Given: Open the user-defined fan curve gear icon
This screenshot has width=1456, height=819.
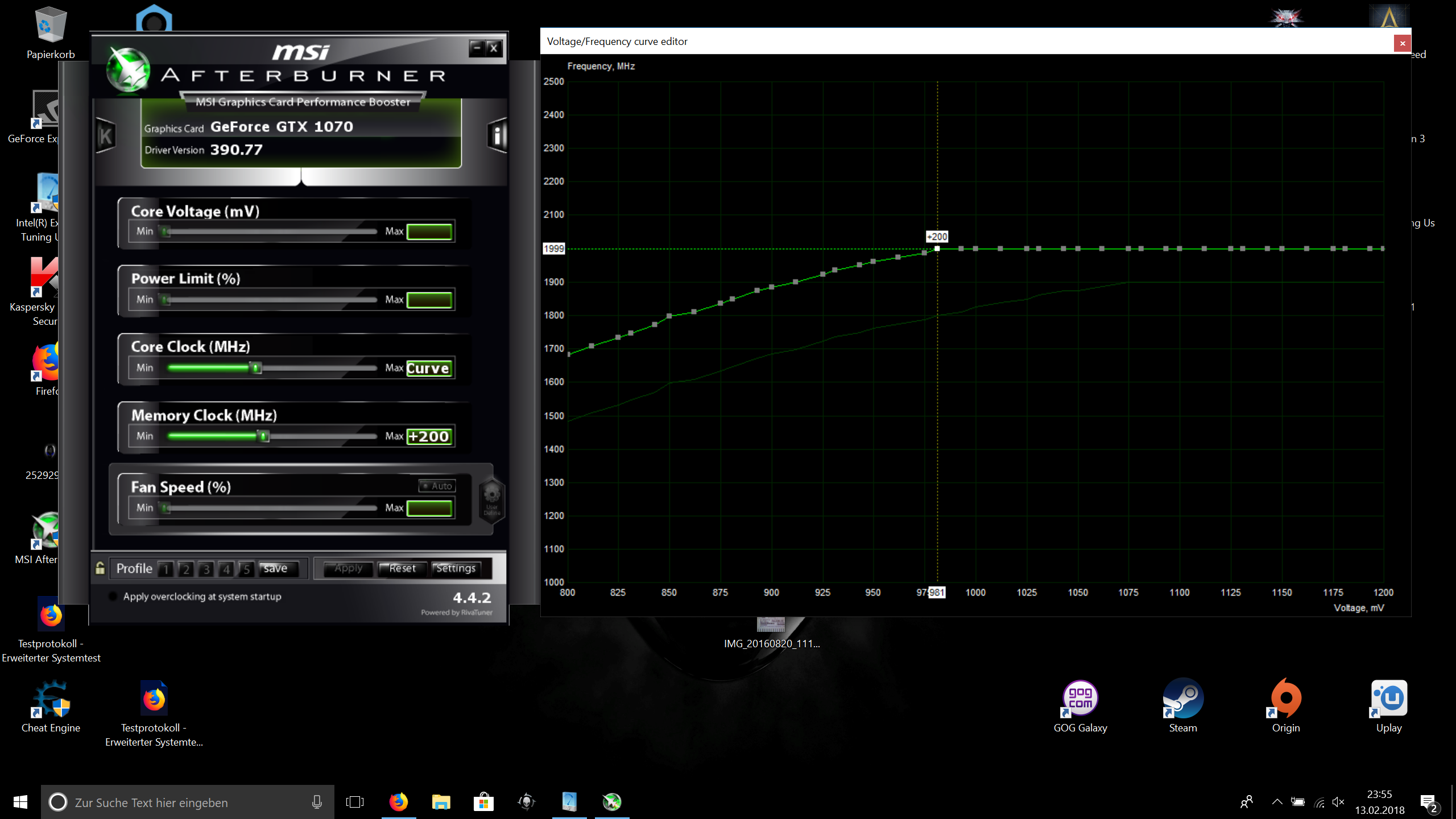Looking at the screenshot, I should click(x=492, y=499).
